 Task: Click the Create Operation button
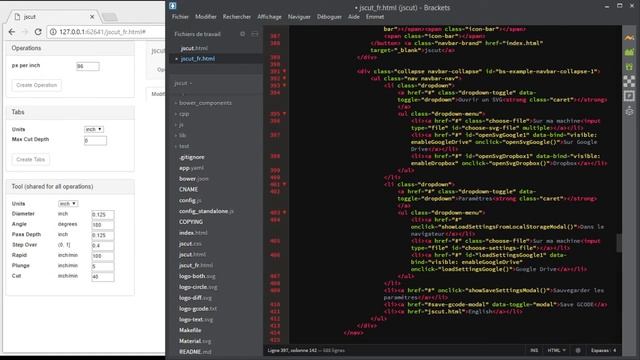37,85
